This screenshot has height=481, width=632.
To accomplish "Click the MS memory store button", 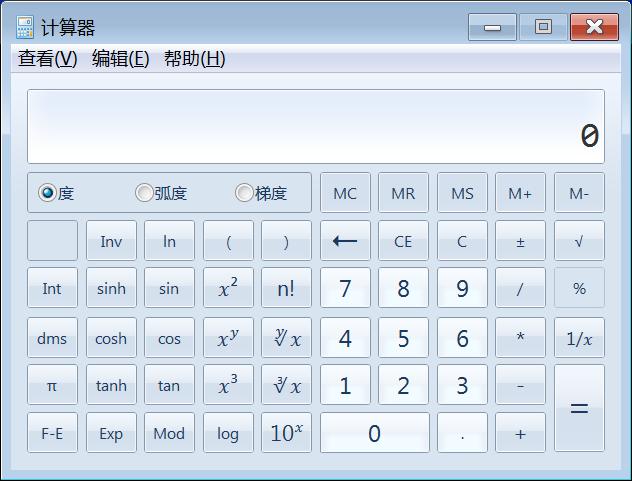I will point(462,193).
